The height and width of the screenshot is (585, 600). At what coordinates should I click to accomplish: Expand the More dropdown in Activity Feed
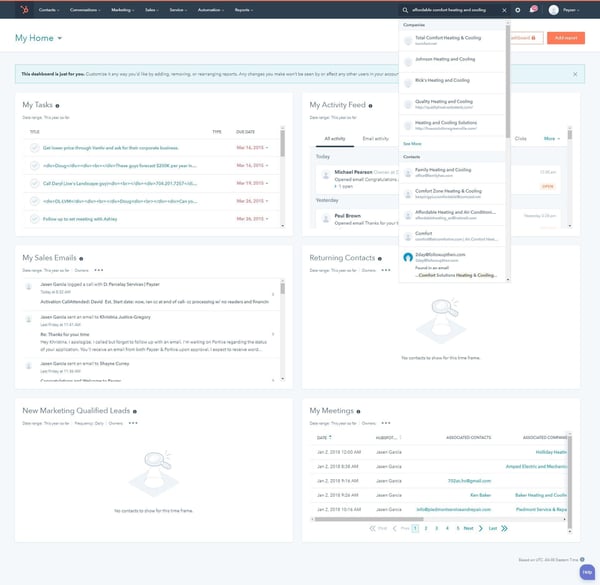tap(551, 139)
